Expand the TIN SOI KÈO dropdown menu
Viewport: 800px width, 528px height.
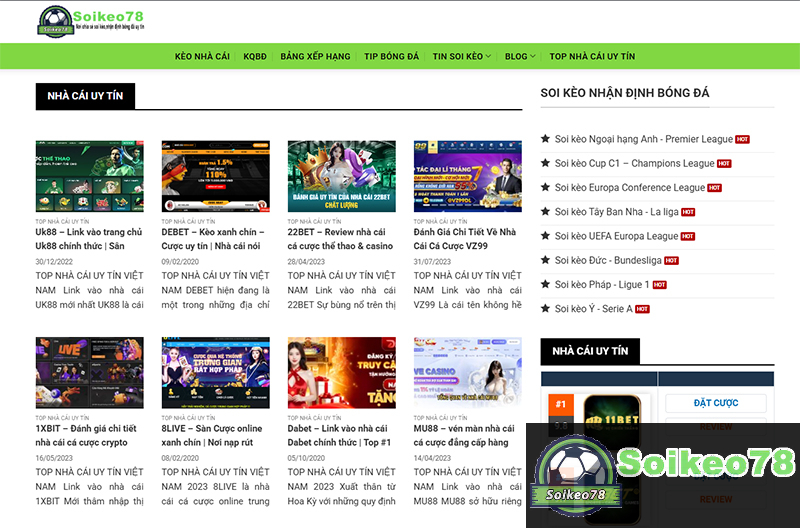461,57
